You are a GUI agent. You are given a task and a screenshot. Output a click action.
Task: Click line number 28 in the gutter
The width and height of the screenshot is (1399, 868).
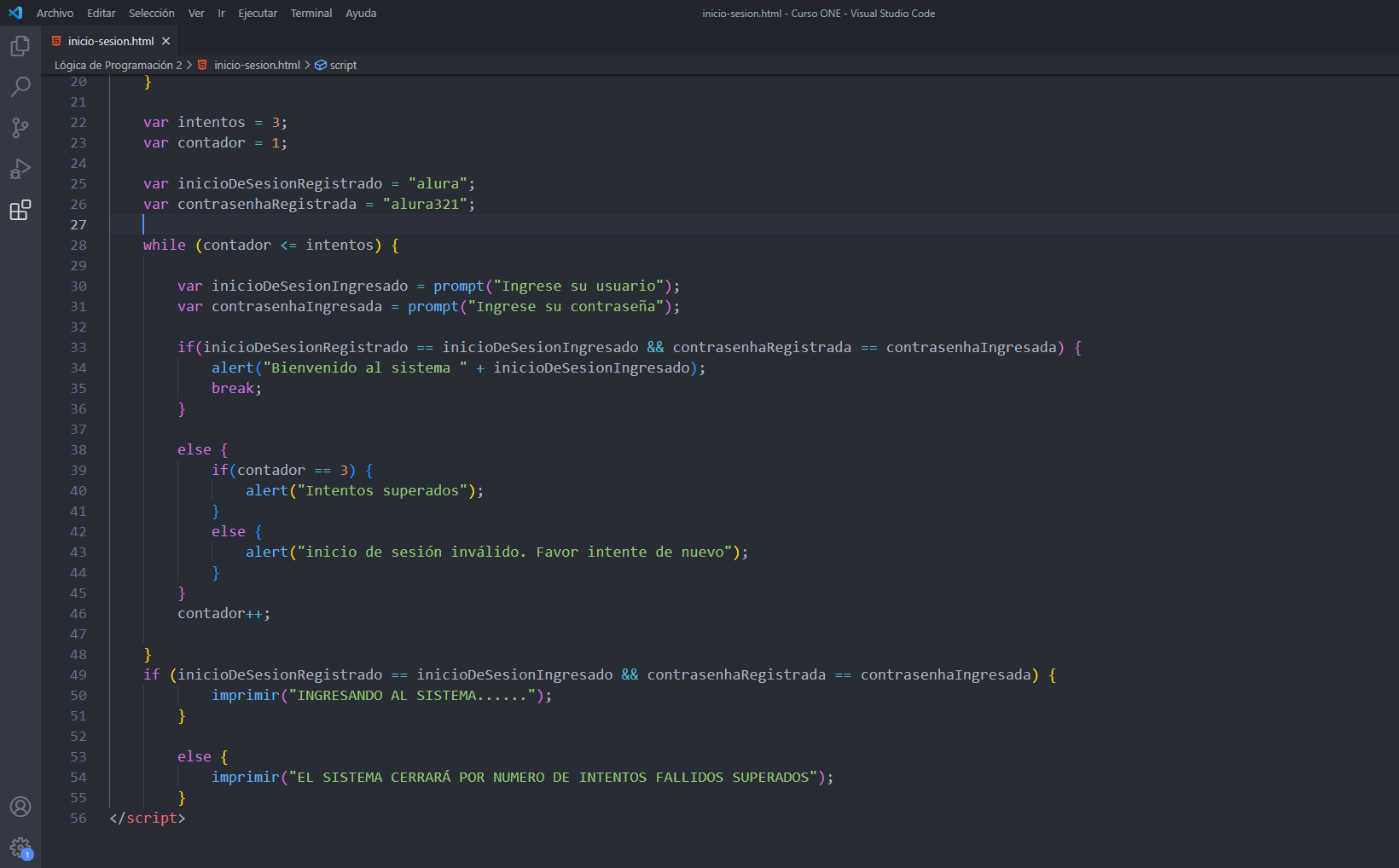click(x=78, y=246)
